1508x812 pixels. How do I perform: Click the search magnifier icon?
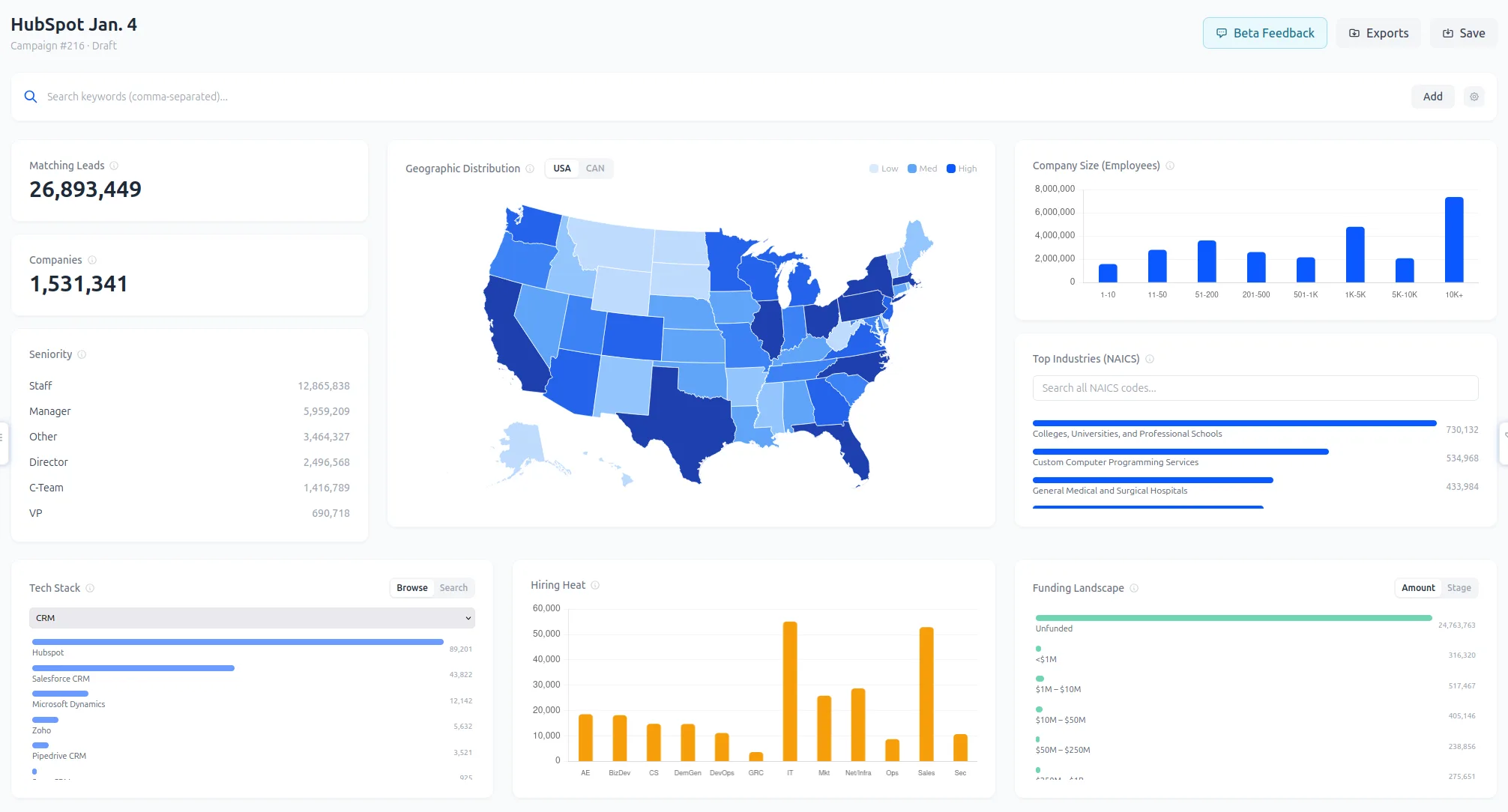31,97
